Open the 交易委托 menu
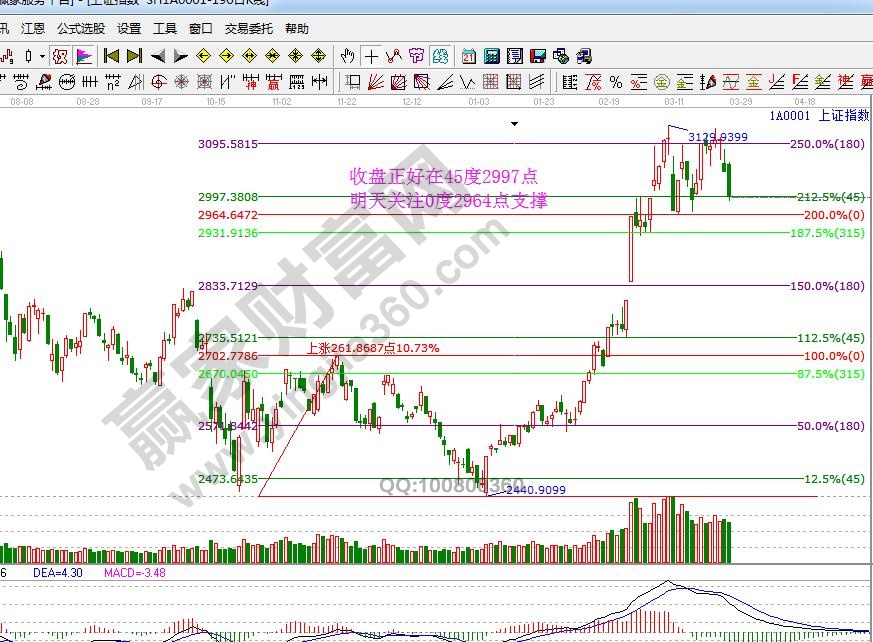This screenshot has height=642, width=873. click(x=247, y=29)
